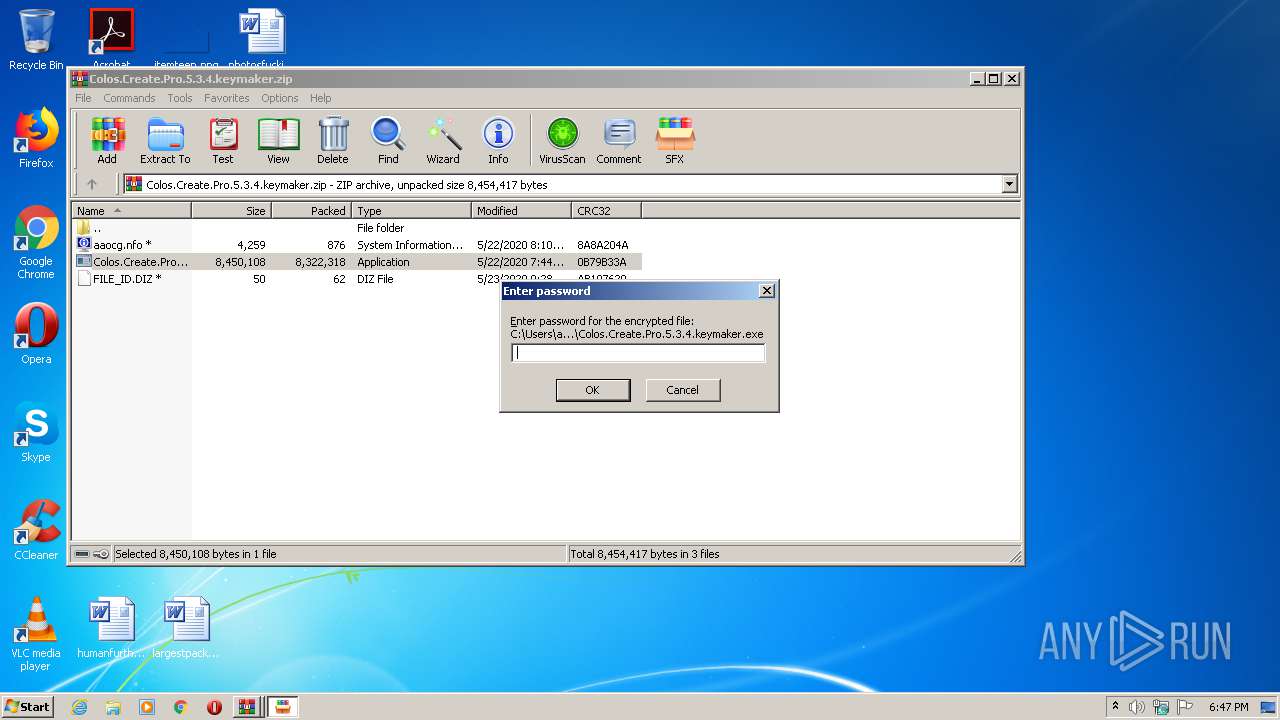Open the File menu

point(83,98)
